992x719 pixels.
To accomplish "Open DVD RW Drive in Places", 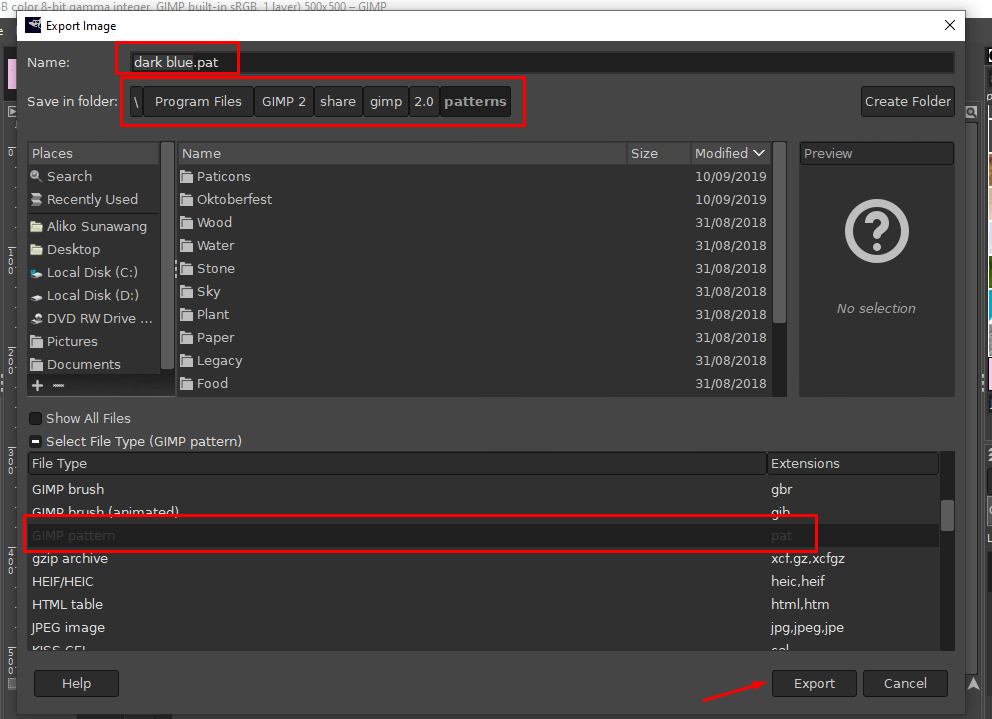I will 94,318.
